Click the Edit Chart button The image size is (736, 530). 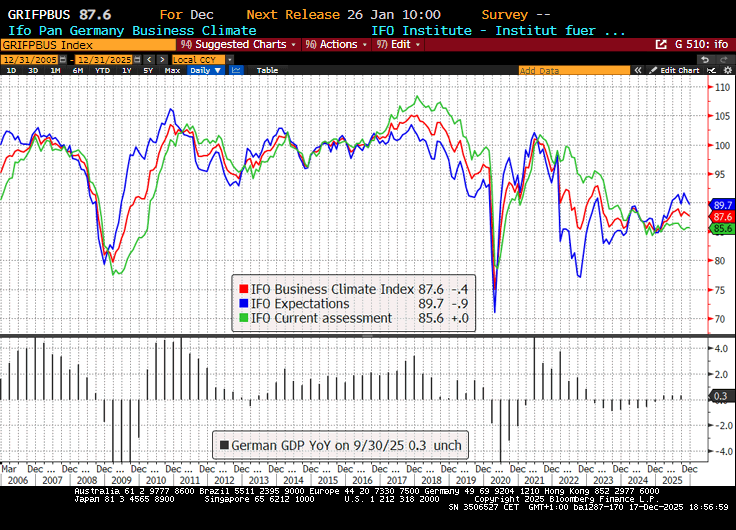pos(679,71)
